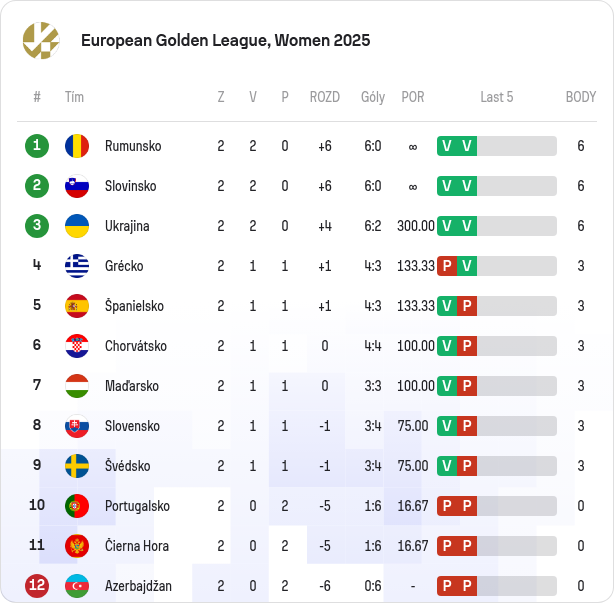Open the Čierna Hora team link
Image resolution: width=614 pixels, height=603 pixels.
(137, 546)
